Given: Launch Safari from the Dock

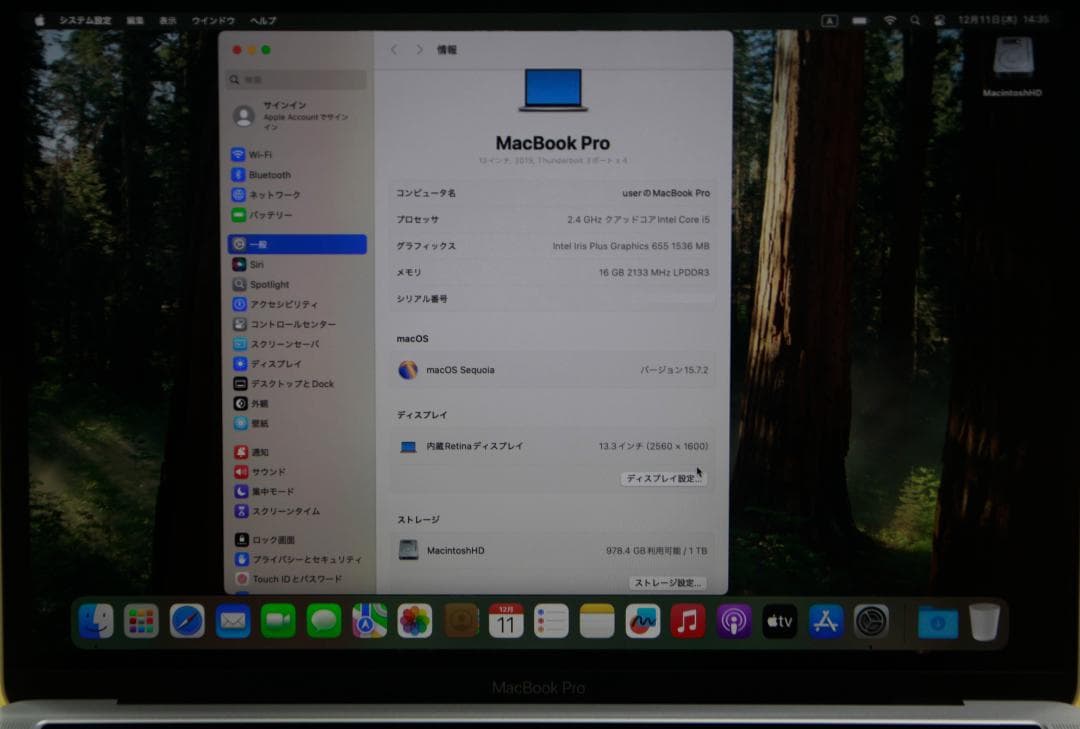Looking at the screenshot, I should 188,620.
